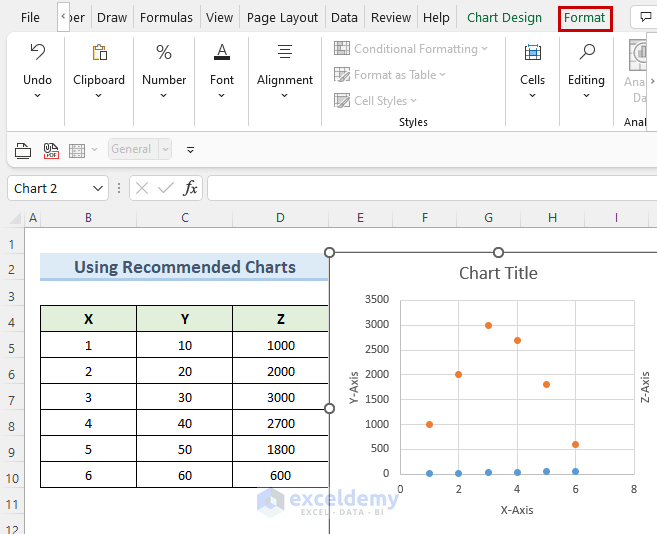Click the Using Recommended Charts heading cell
Viewport: 657px width, 534px height.
[184, 267]
